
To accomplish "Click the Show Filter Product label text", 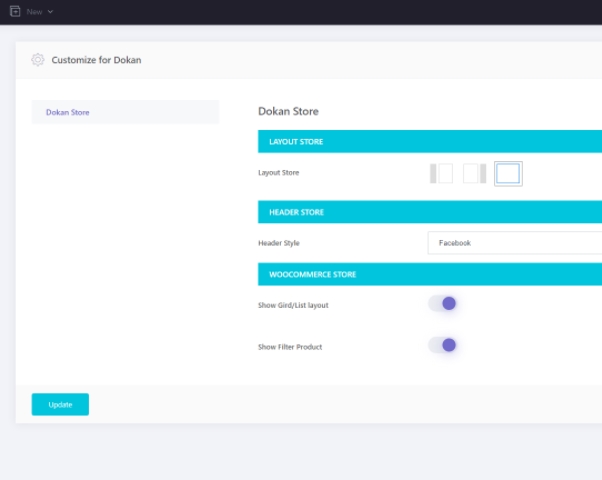I will 290,347.
